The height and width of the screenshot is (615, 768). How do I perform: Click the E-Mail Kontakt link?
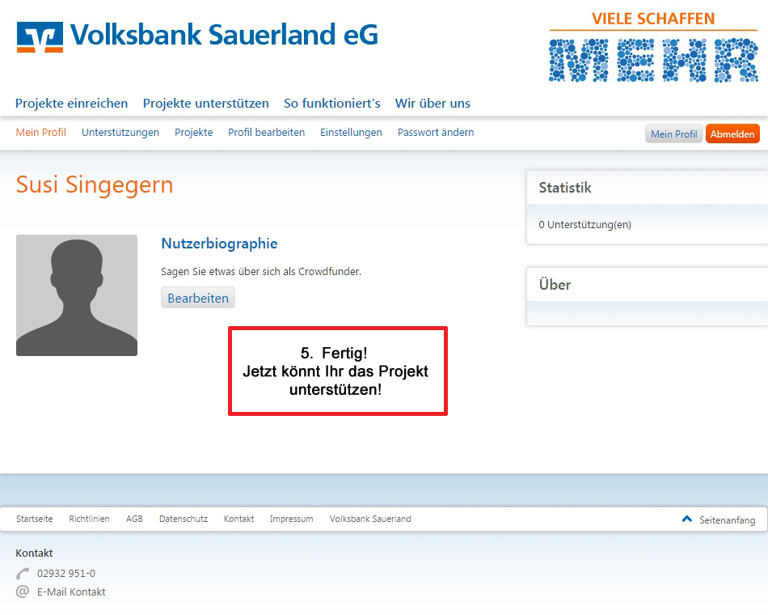click(71, 592)
